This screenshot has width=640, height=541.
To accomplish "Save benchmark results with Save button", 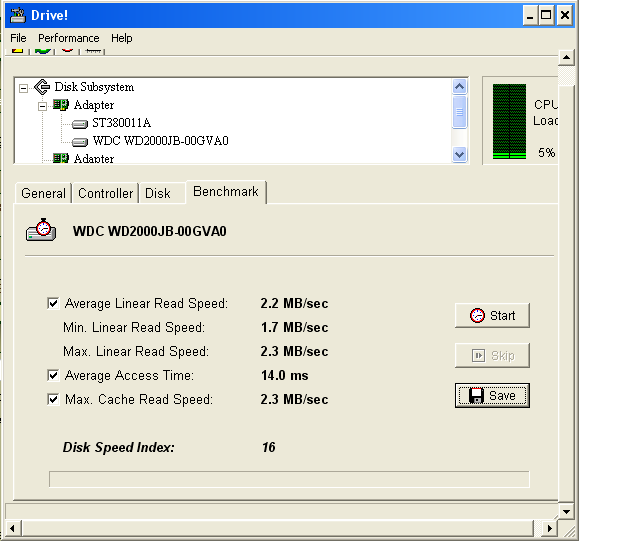I will coord(492,395).
